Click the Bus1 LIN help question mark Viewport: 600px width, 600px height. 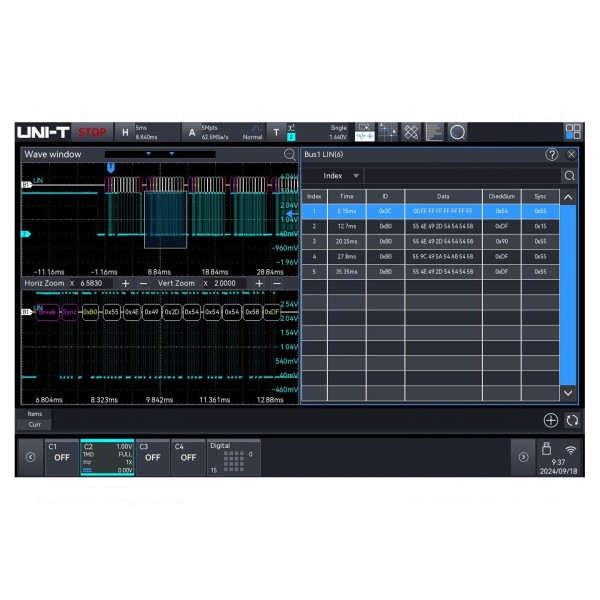click(x=551, y=155)
